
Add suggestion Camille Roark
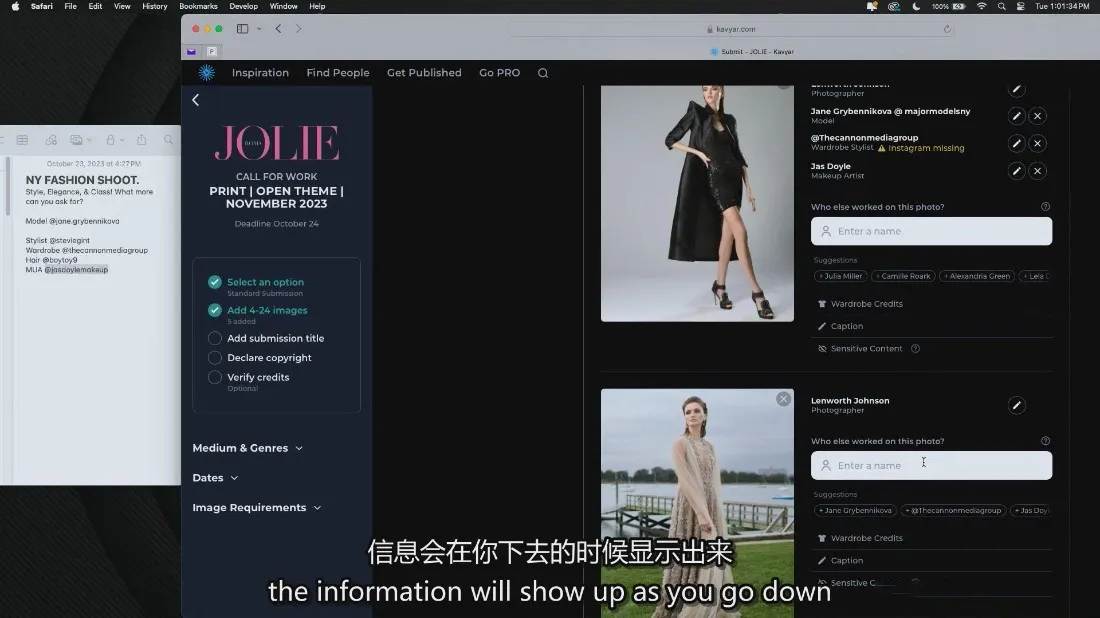[904, 276]
